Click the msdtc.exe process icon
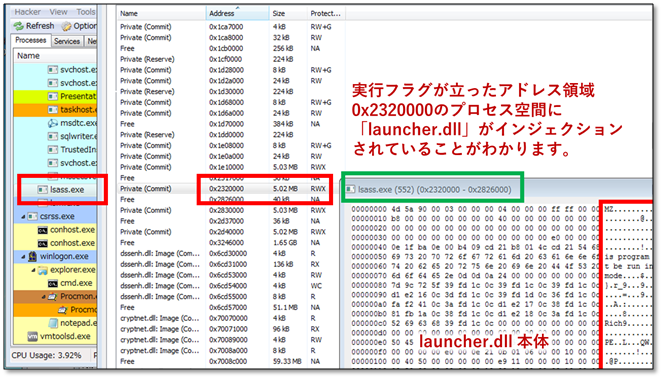Image resolution: width=662 pixels, height=378 pixels. (x=53, y=123)
